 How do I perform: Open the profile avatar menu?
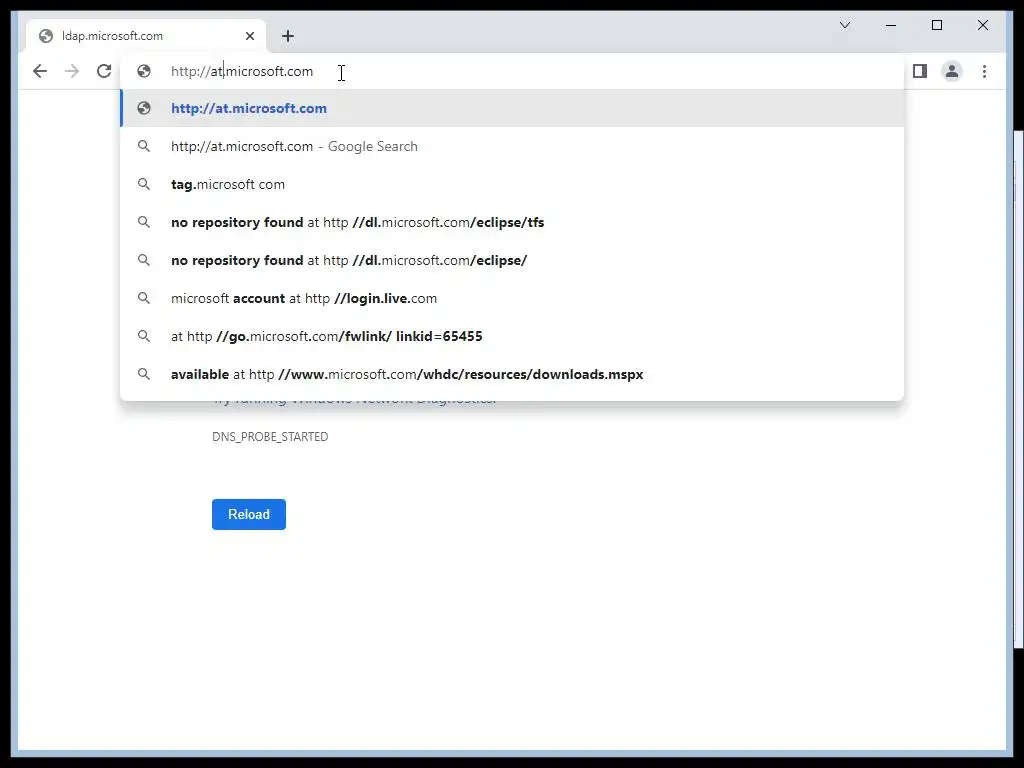[952, 71]
